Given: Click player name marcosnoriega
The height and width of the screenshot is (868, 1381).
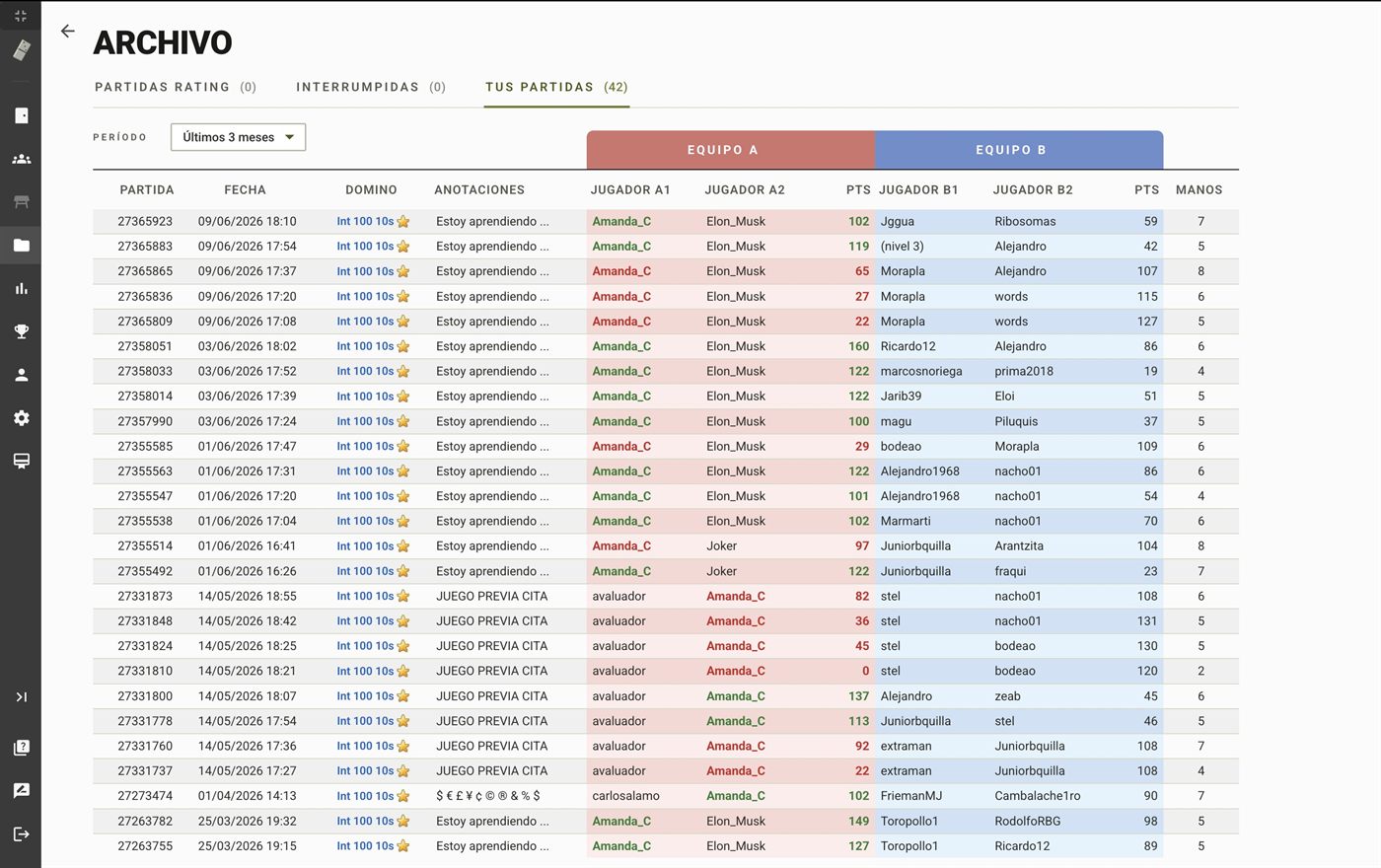Looking at the screenshot, I should [921, 371].
